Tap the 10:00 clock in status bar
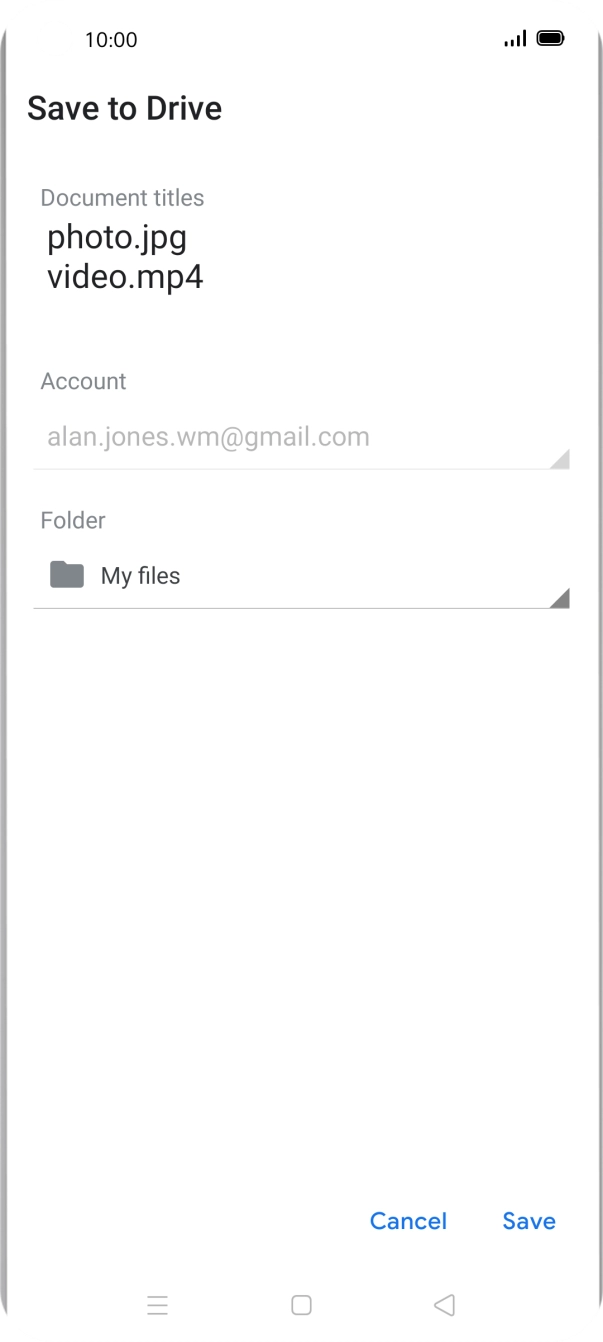The image size is (603, 1342). pos(111,40)
